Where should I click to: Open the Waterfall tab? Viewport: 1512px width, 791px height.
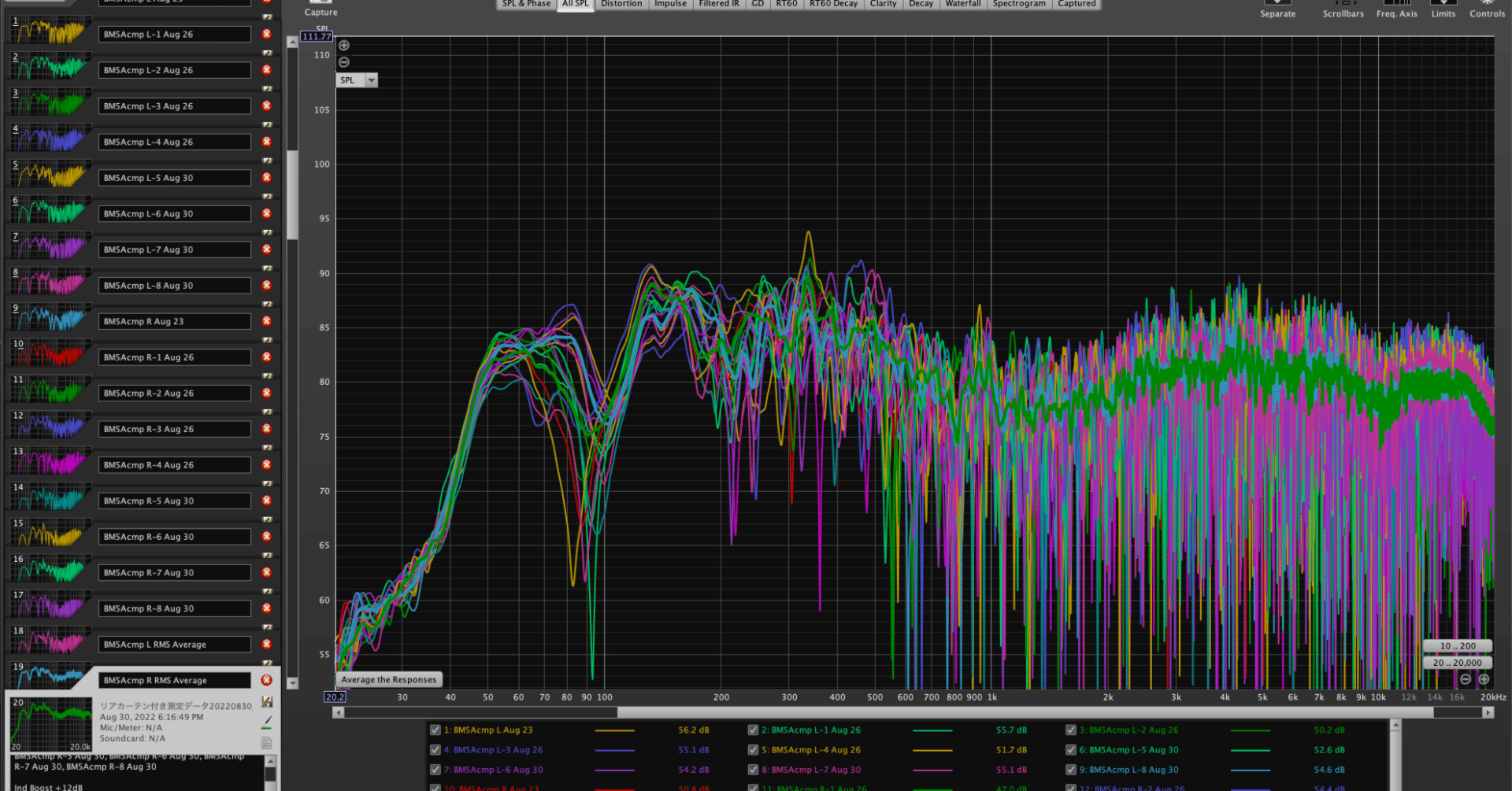pos(962,4)
